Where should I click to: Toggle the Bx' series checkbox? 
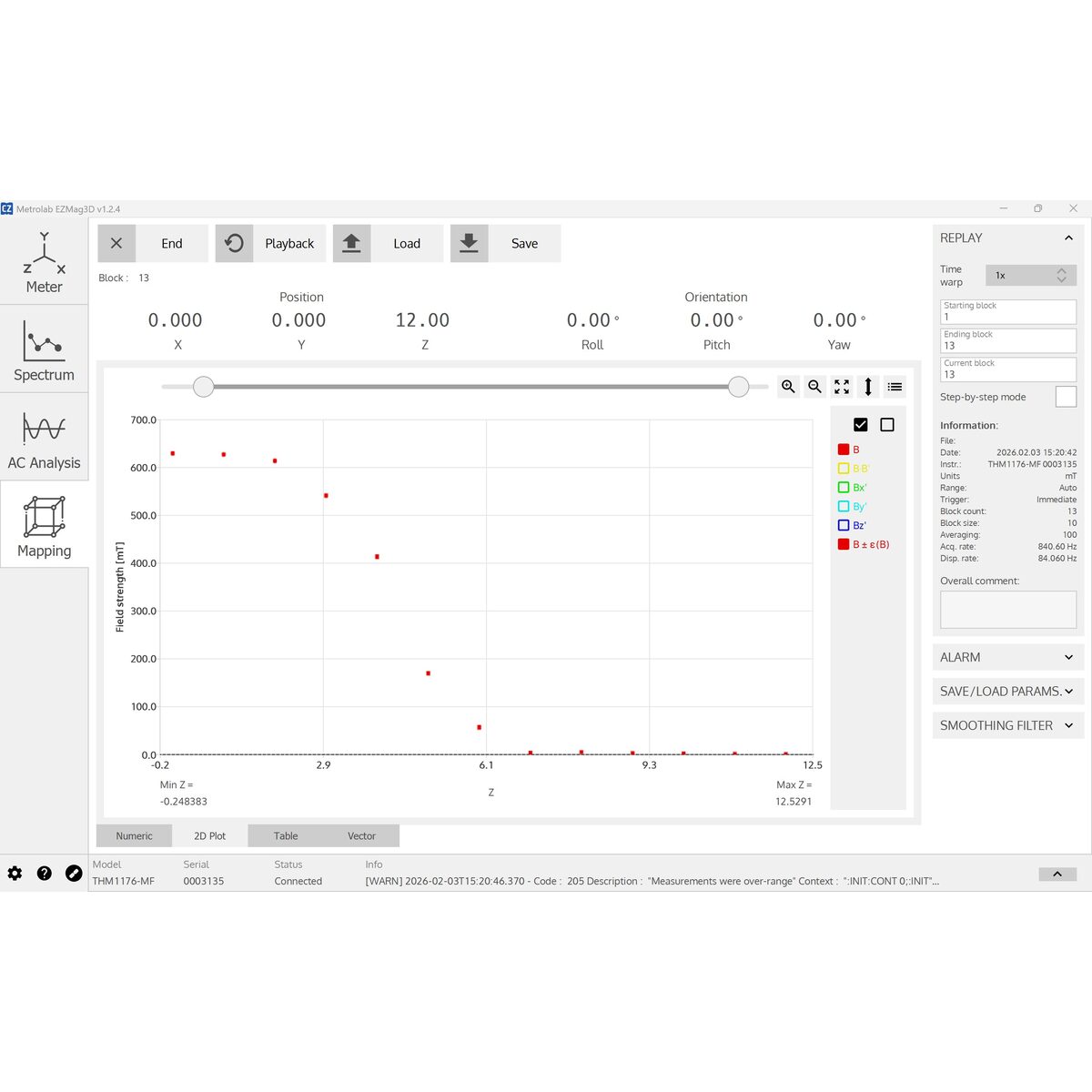844,488
